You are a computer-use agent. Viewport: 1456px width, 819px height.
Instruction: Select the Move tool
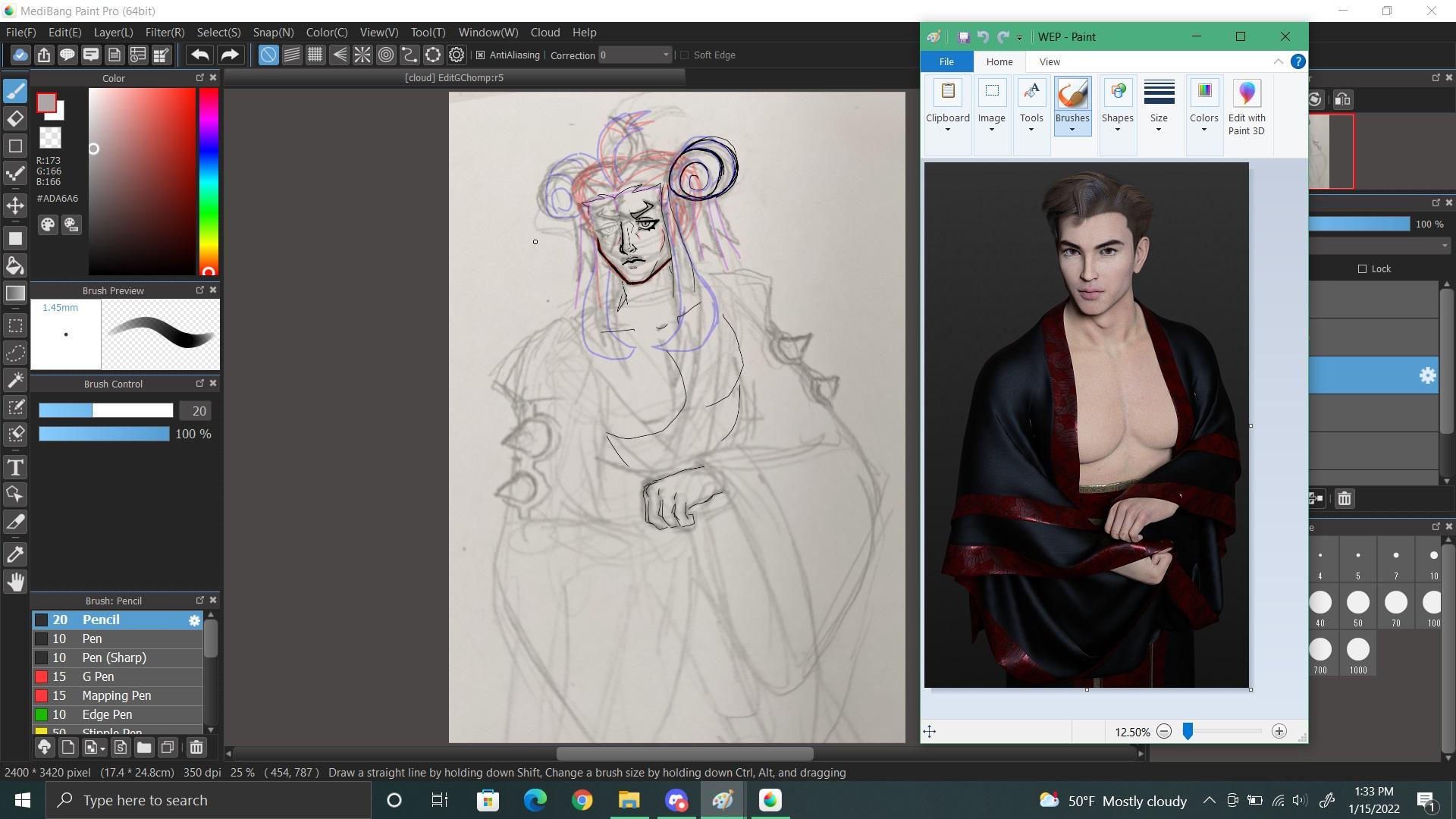click(15, 206)
